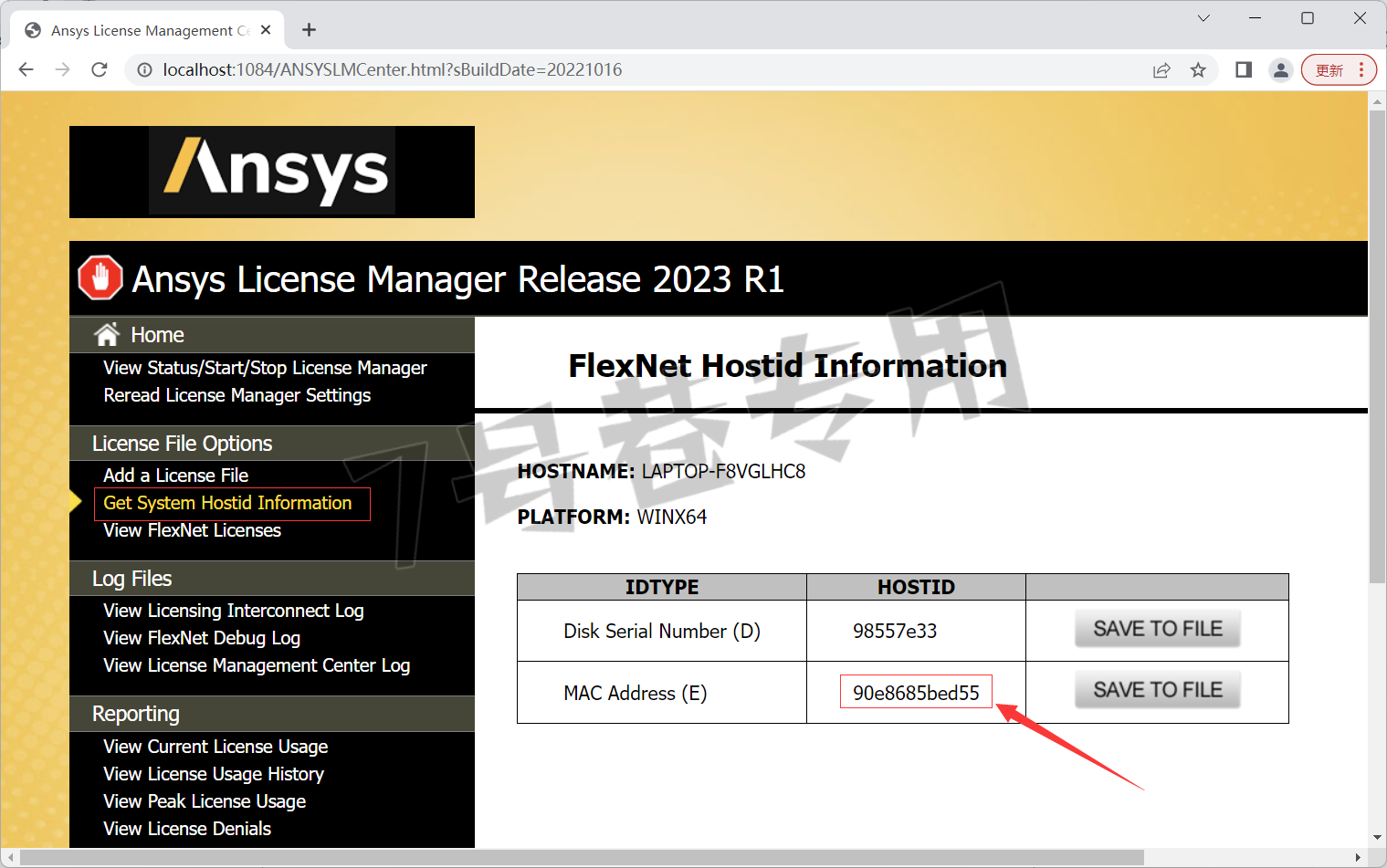Open the browser profile avatar
1387x868 pixels.
pos(1281,70)
